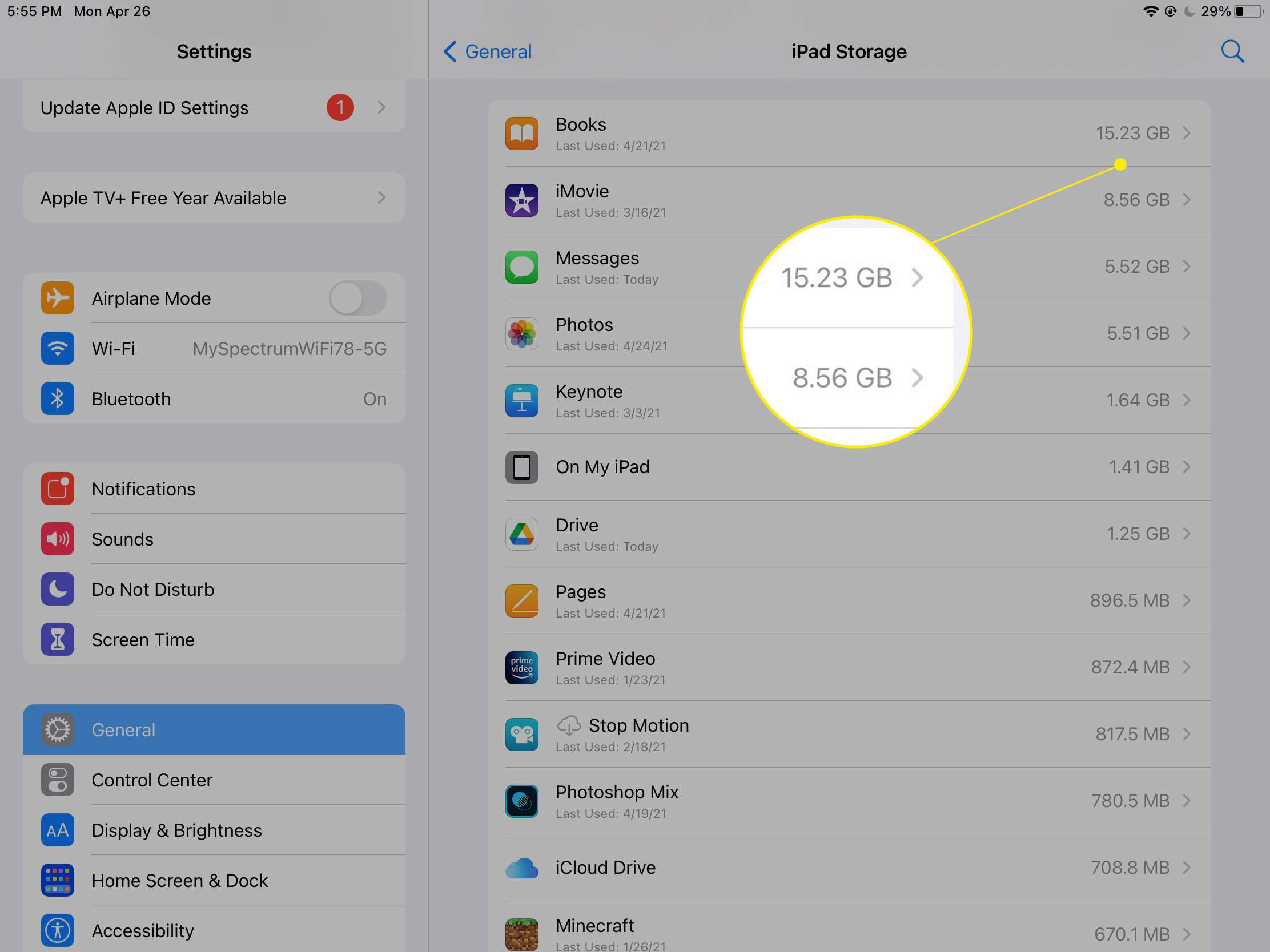The width and height of the screenshot is (1270, 952).
Task: Tap the Stop Motion 817.5 MB size
Action: (1132, 734)
